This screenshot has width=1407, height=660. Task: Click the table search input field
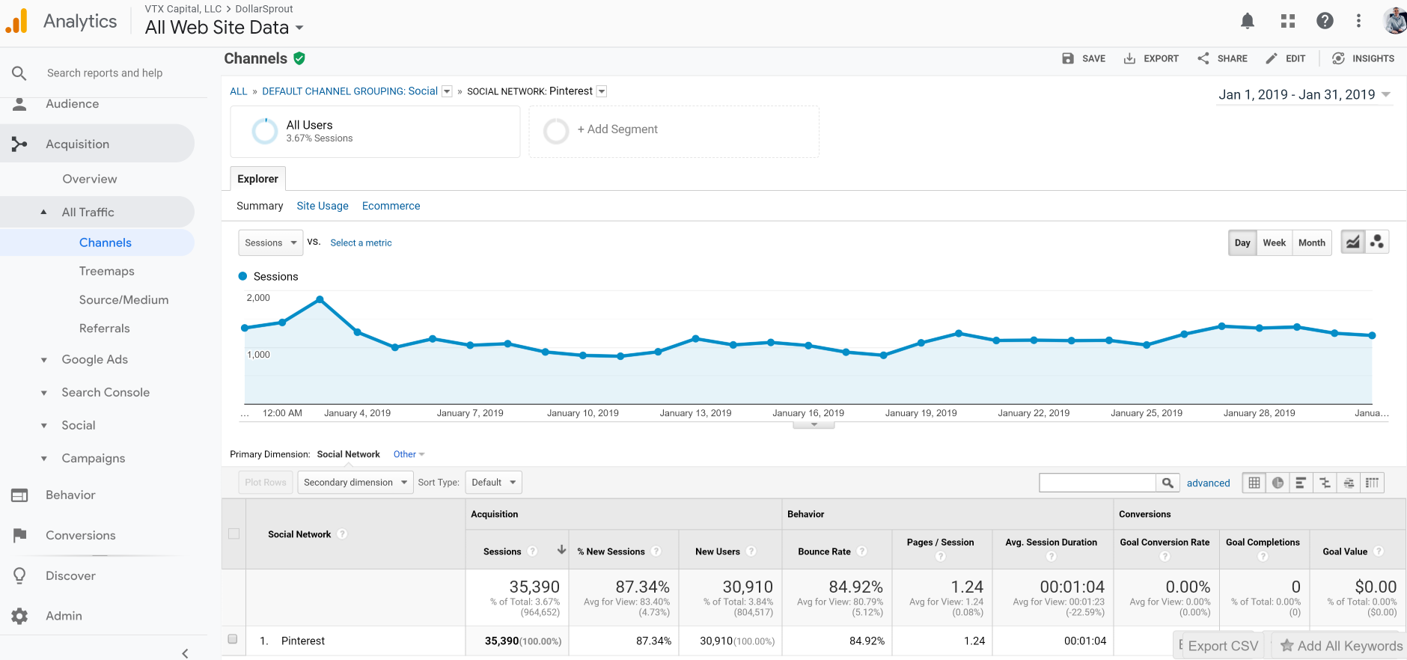[x=1098, y=483]
